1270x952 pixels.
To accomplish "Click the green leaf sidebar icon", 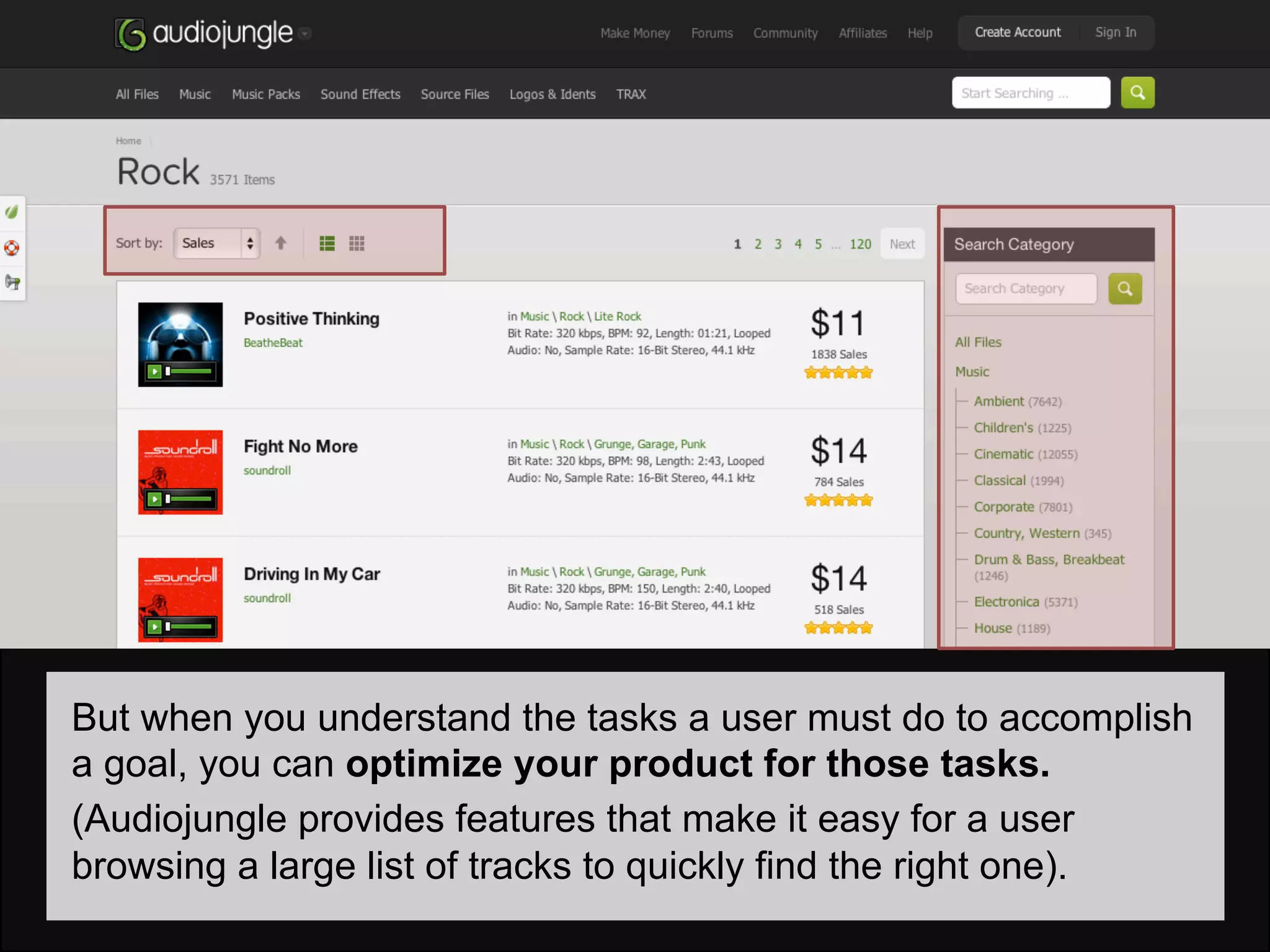I will click(12, 212).
